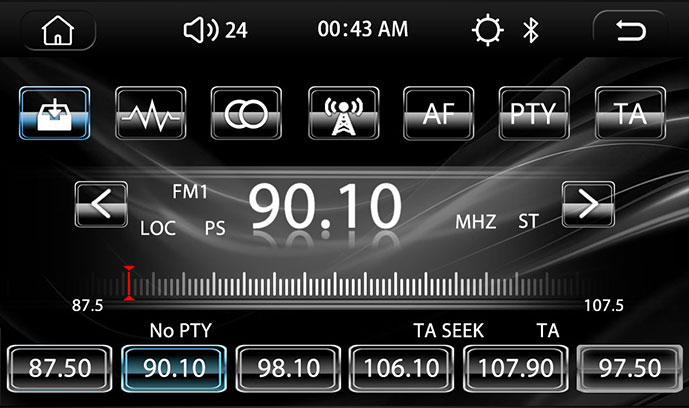Click the 00:43 AM clock
This screenshot has height=408, width=689.
tap(363, 29)
